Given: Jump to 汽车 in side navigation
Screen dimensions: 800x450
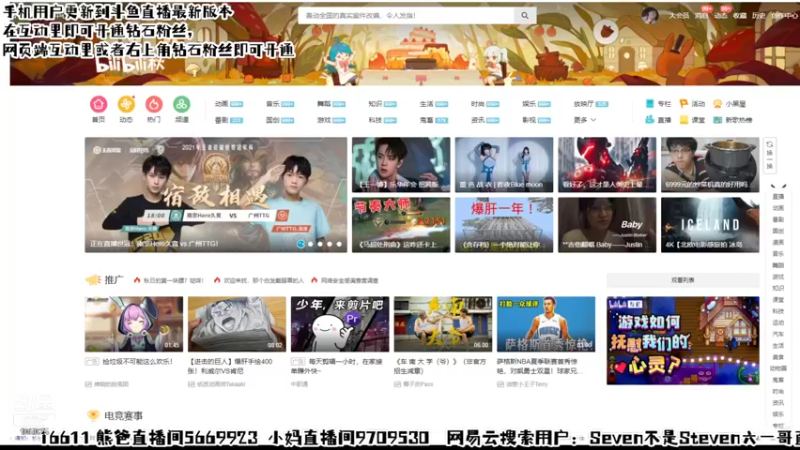Looking at the screenshot, I should (x=778, y=334).
